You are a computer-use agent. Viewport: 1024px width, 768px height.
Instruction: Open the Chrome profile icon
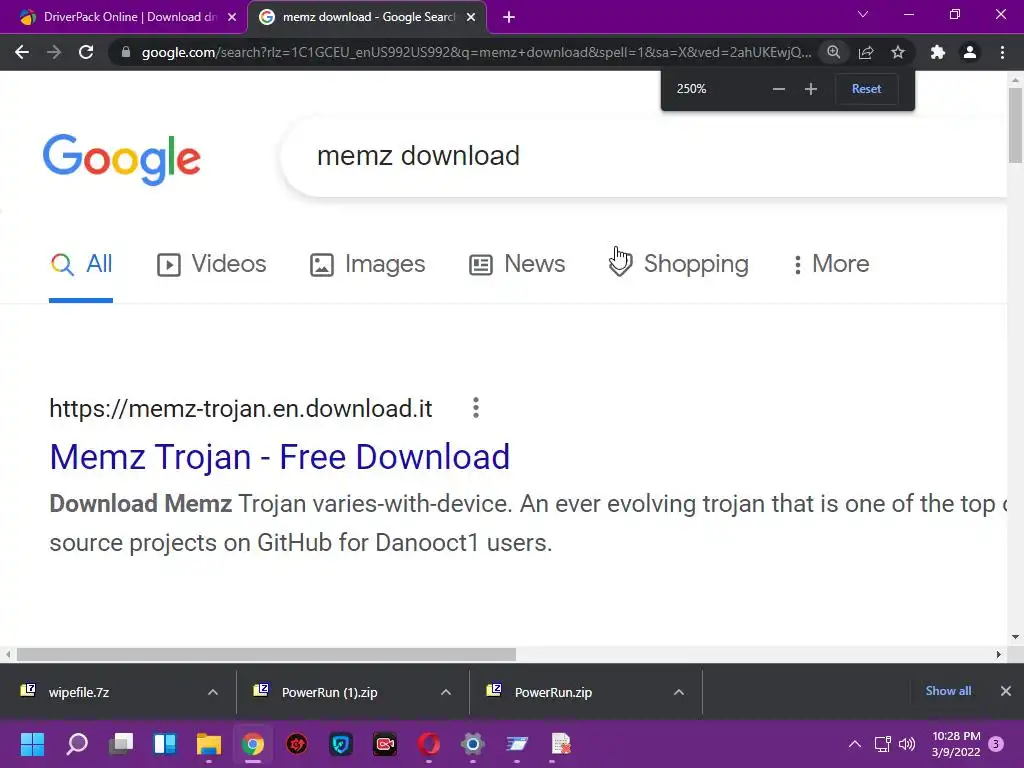pos(970,52)
